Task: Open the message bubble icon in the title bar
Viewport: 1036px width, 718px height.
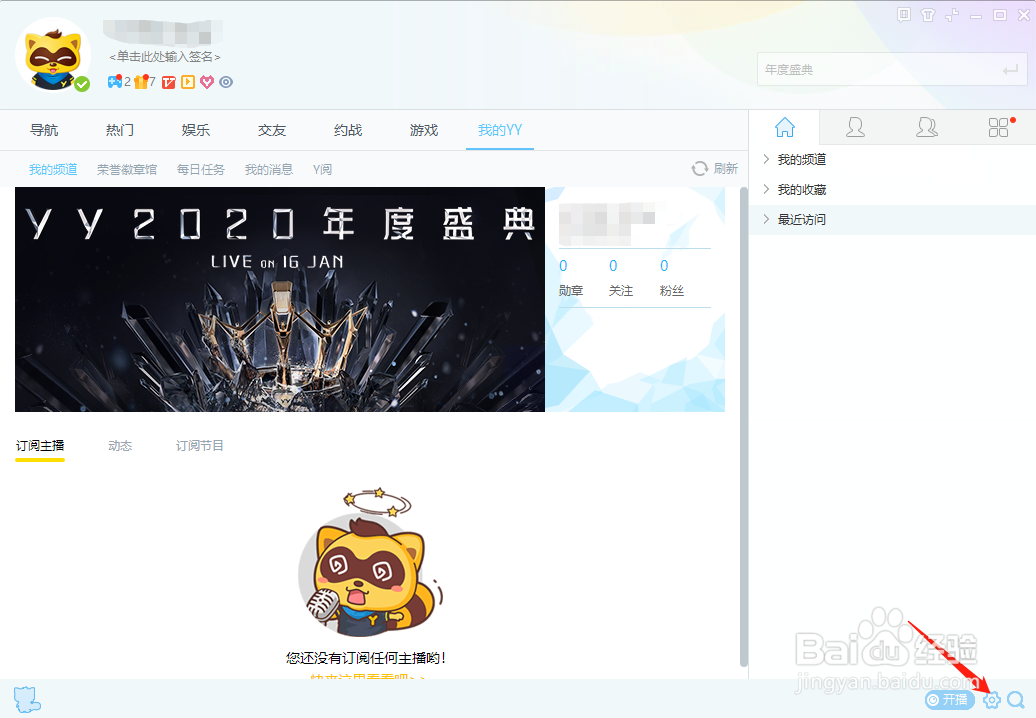Action: click(x=904, y=15)
